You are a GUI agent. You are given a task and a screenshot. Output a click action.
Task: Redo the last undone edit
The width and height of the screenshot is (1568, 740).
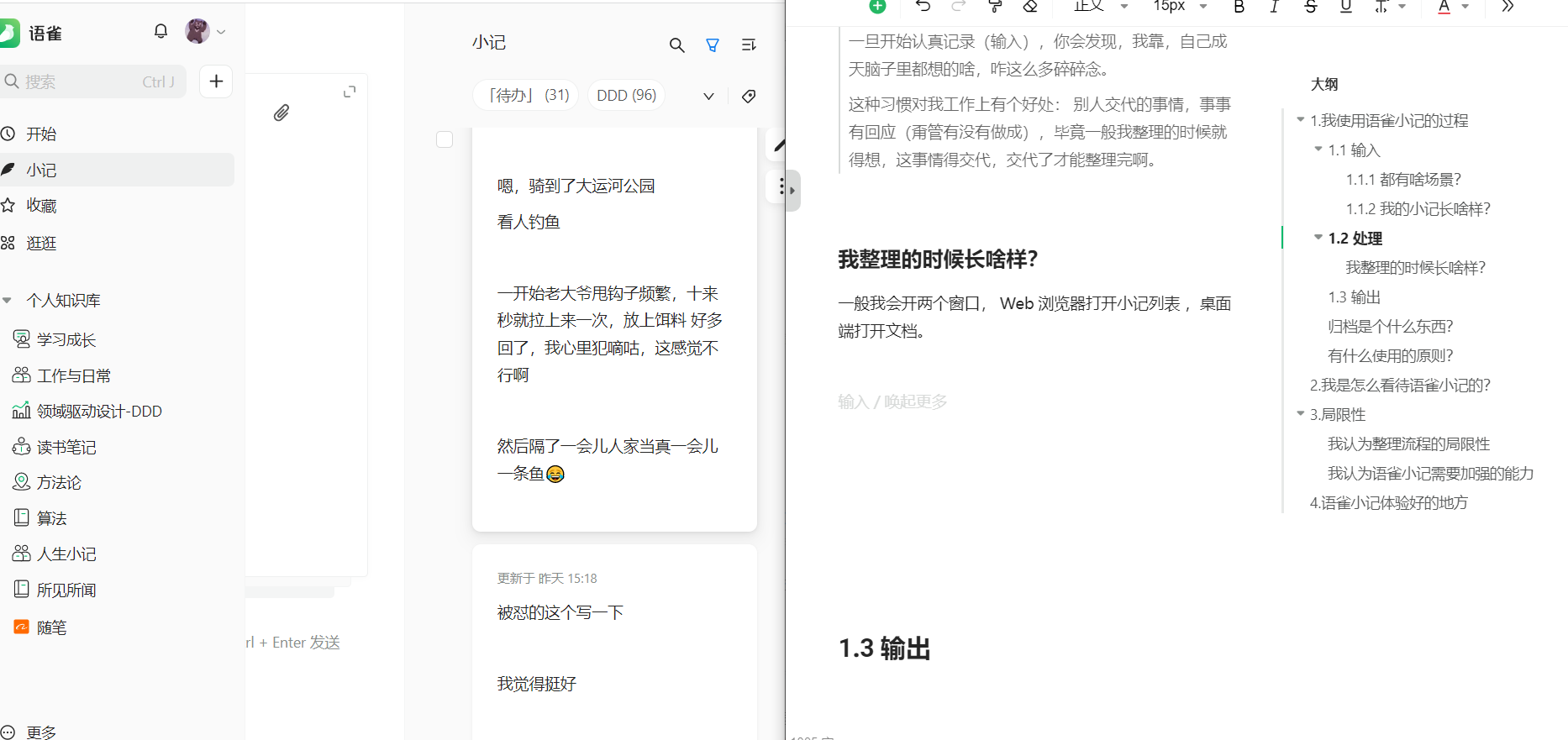[958, 6]
